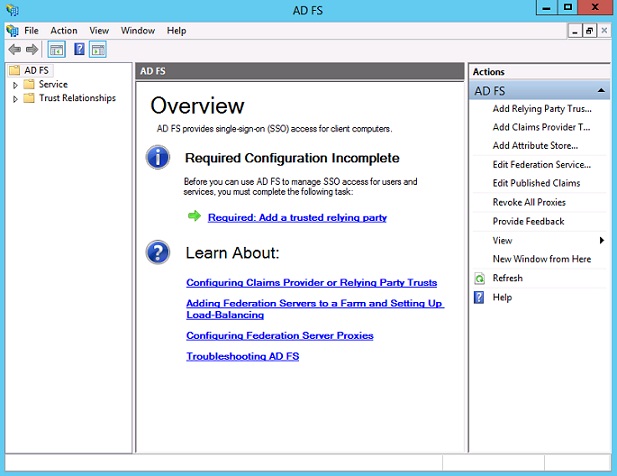Open the File menu
The width and height of the screenshot is (617, 476).
(x=31, y=31)
